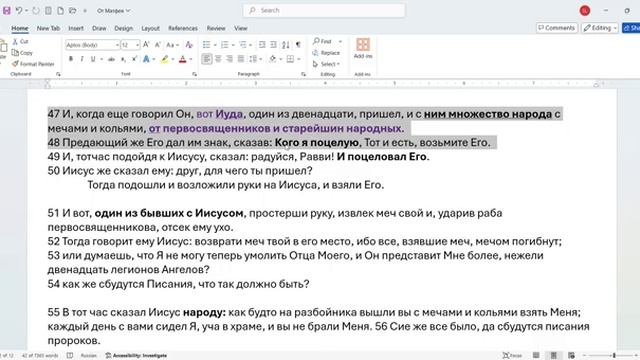Clear all formatting from selection
The image size is (640, 360).
(189, 44)
